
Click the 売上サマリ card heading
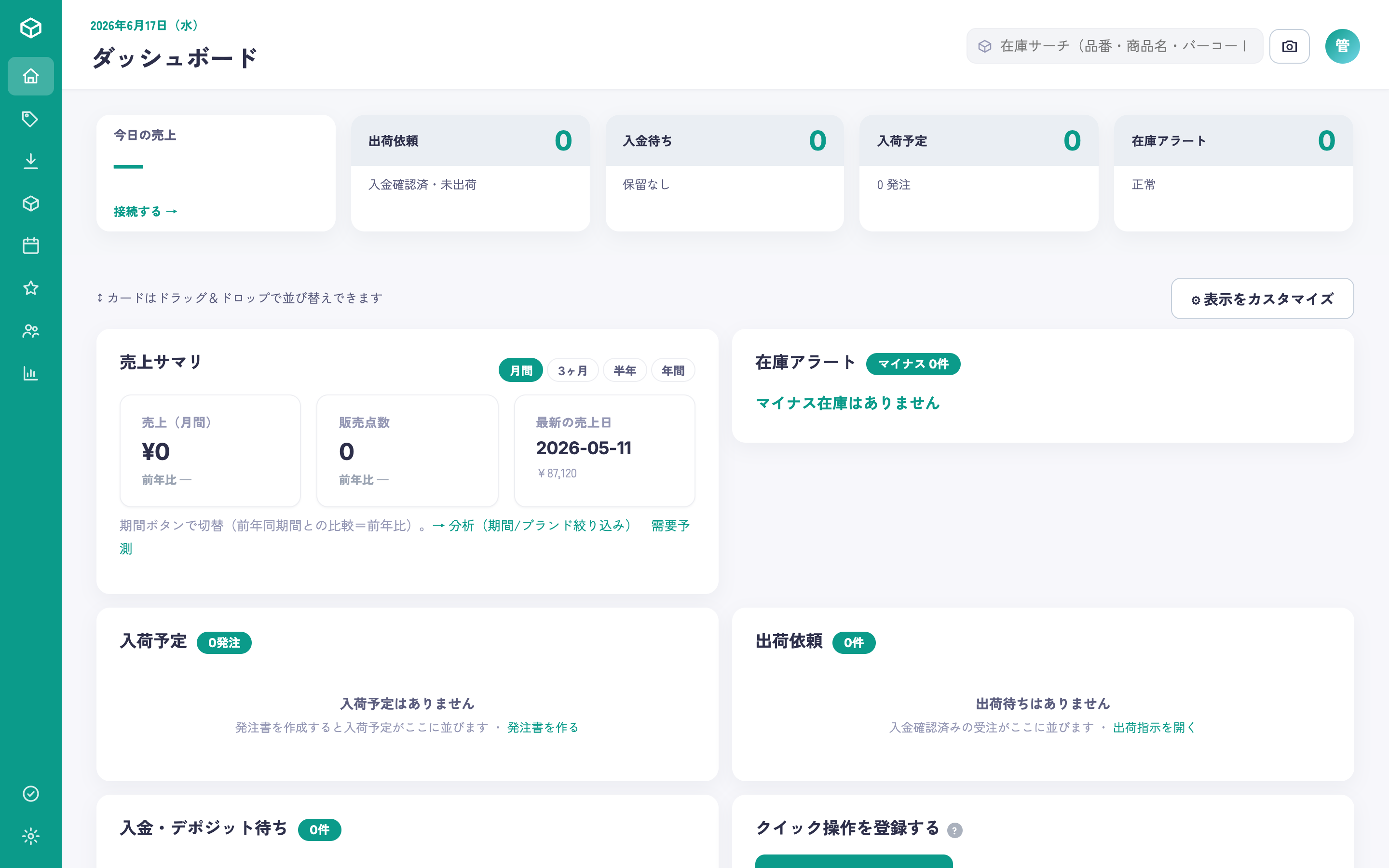click(x=161, y=362)
